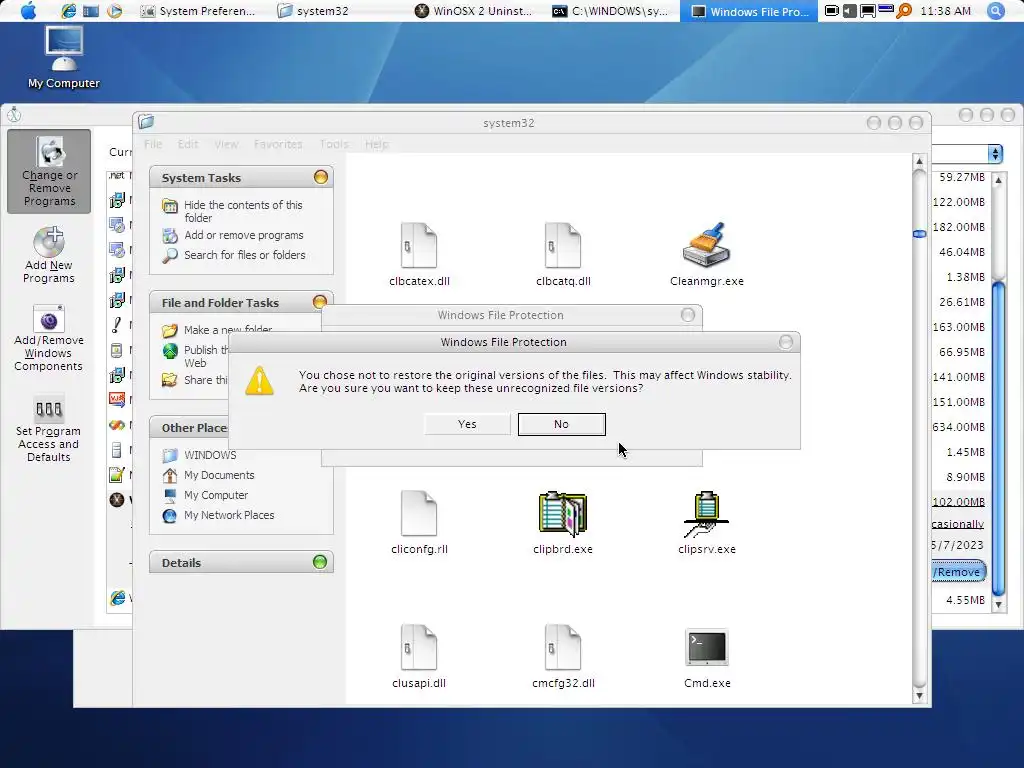Collapse the File and Folder Tasks panel

(x=320, y=302)
